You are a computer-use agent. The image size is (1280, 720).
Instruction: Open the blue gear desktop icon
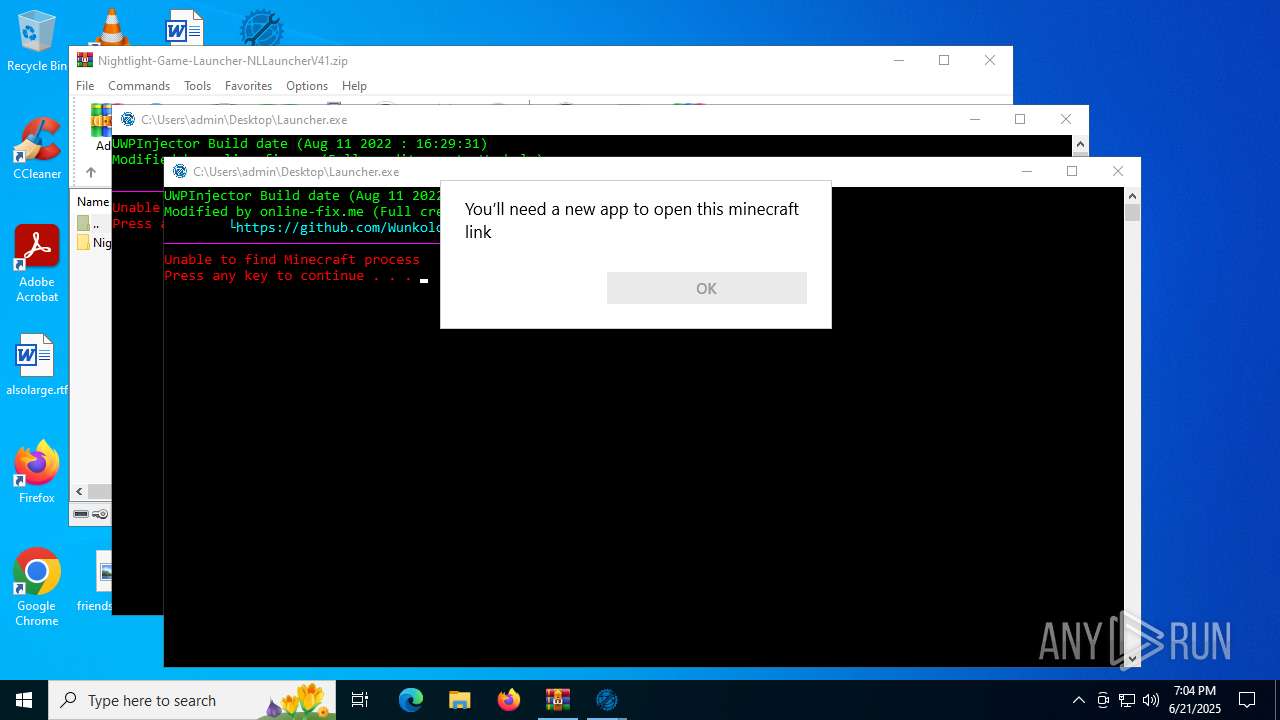point(261,27)
